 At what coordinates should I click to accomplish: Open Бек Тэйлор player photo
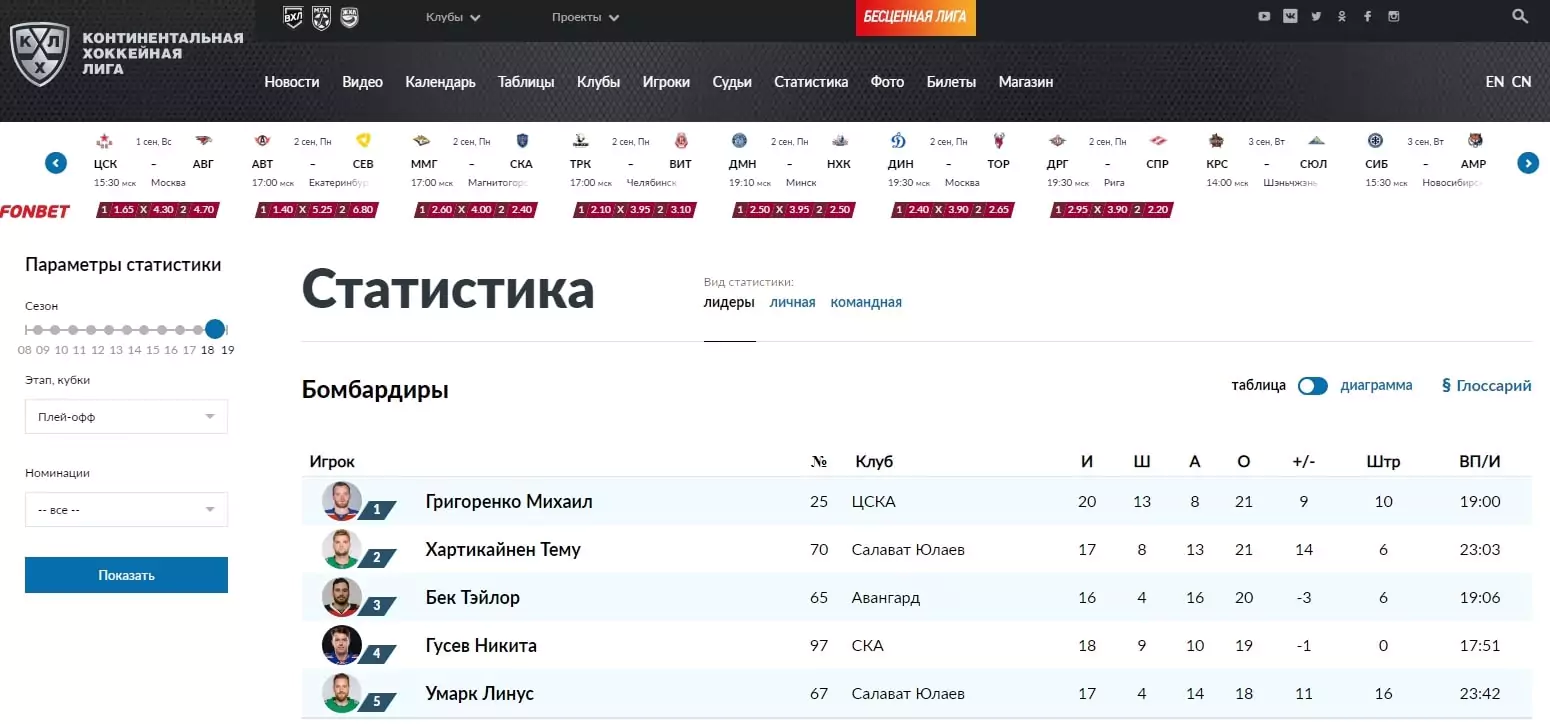[341, 597]
